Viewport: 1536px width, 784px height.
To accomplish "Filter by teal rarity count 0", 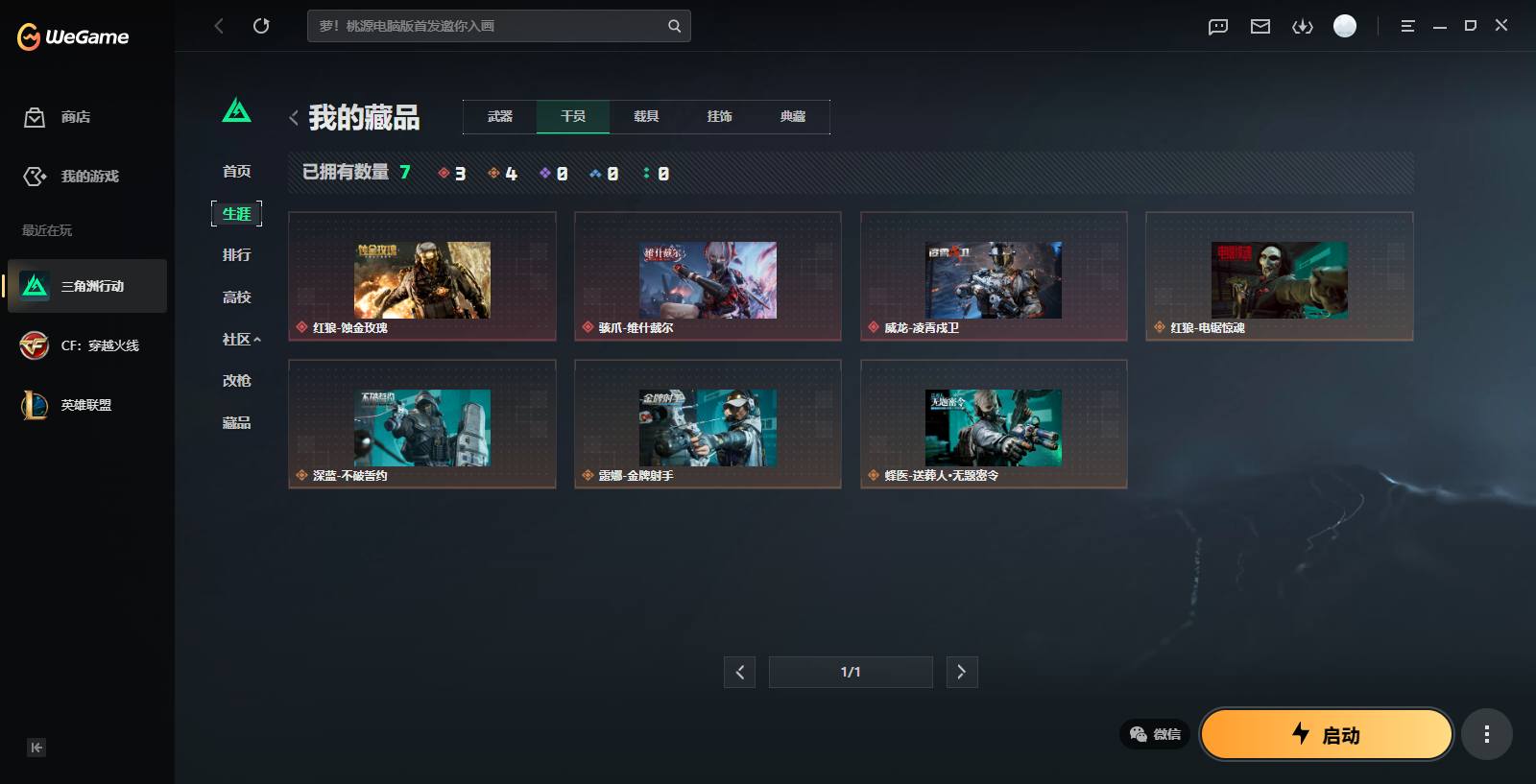I will [657, 174].
